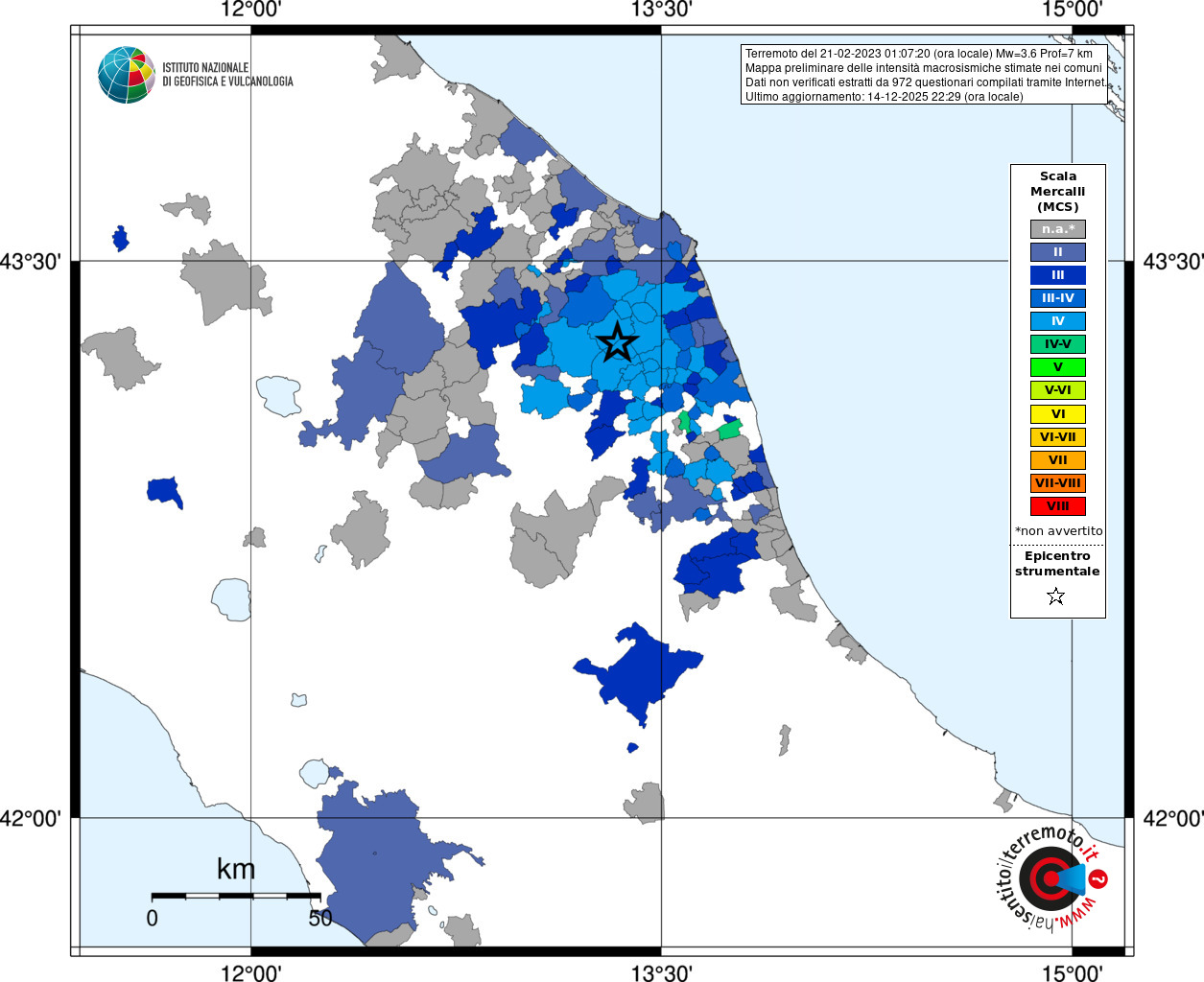Select the orange VII legend swatch
Viewport: 1204px width, 982px height.
(1058, 460)
